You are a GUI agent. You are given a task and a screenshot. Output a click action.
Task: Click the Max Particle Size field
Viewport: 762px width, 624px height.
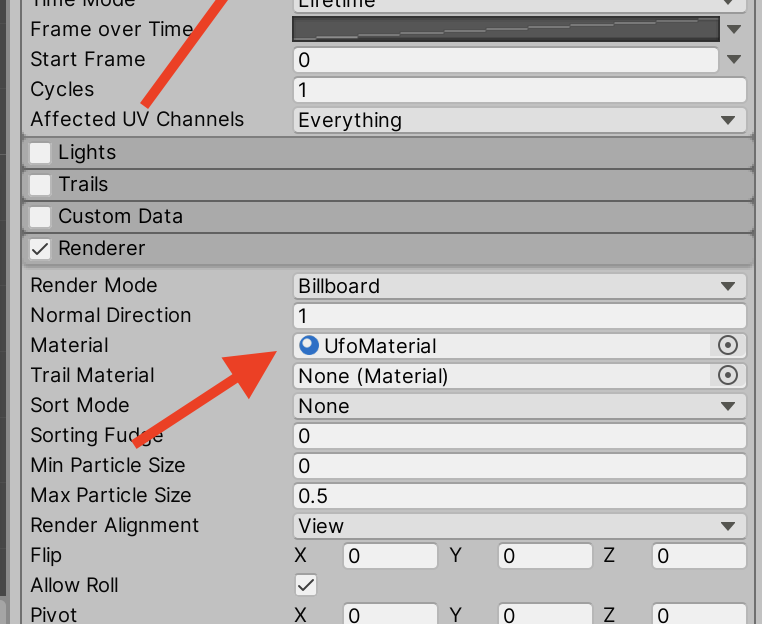(520, 496)
